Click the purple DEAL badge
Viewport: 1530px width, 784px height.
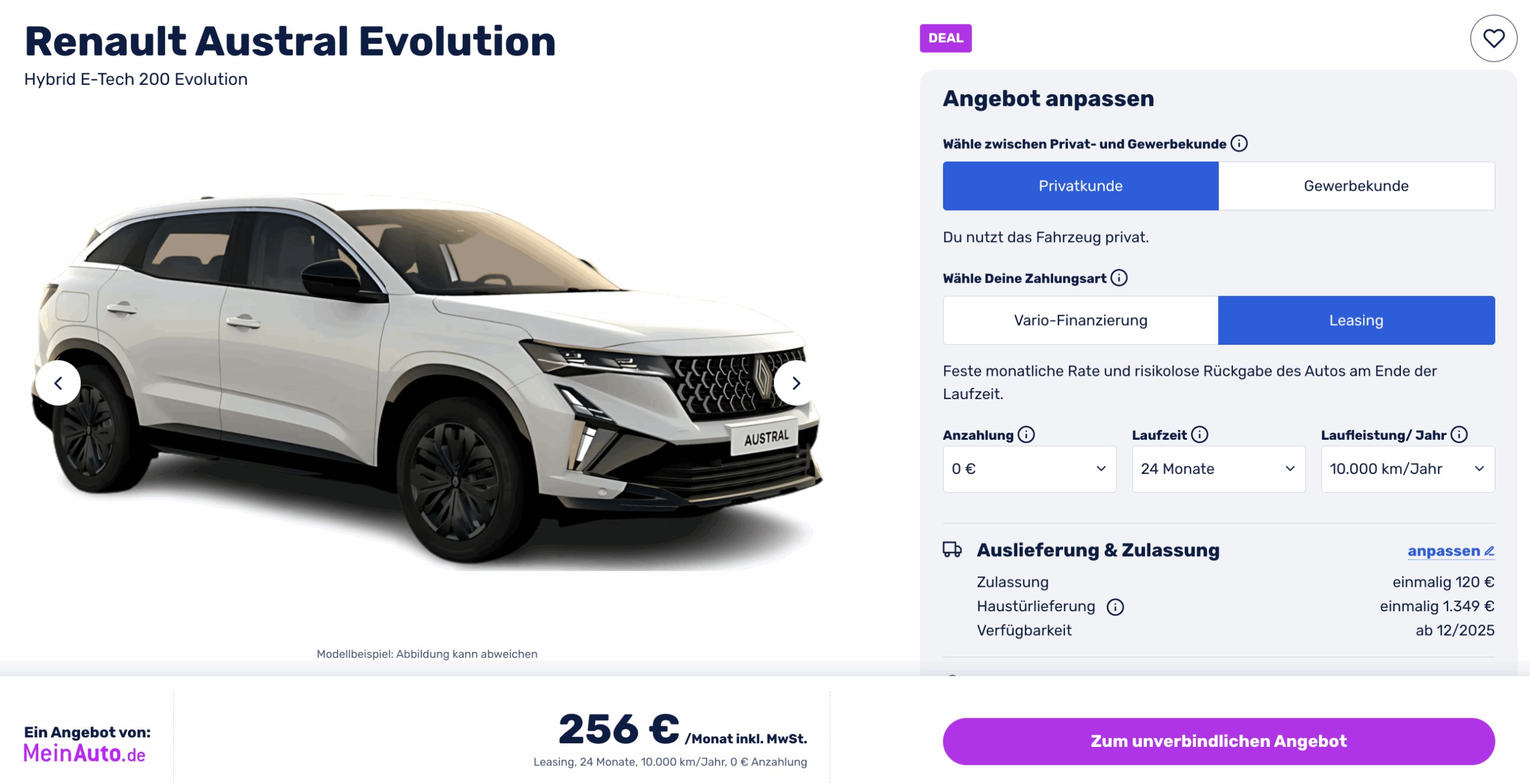click(945, 38)
